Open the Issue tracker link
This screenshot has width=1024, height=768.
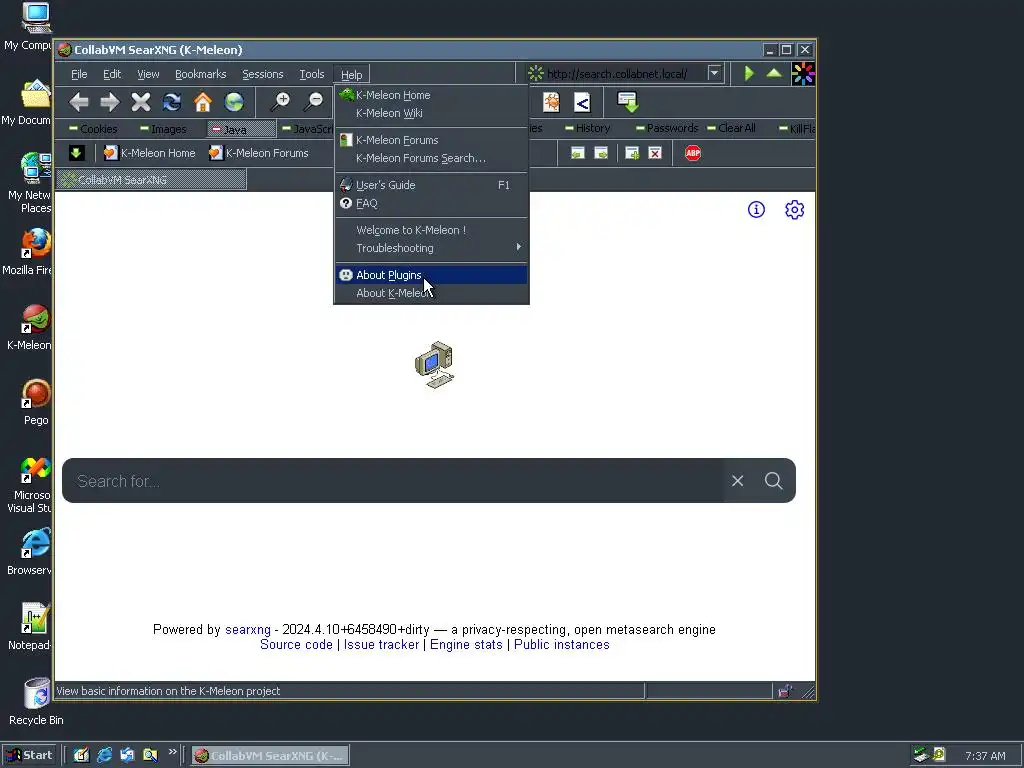coord(381,645)
